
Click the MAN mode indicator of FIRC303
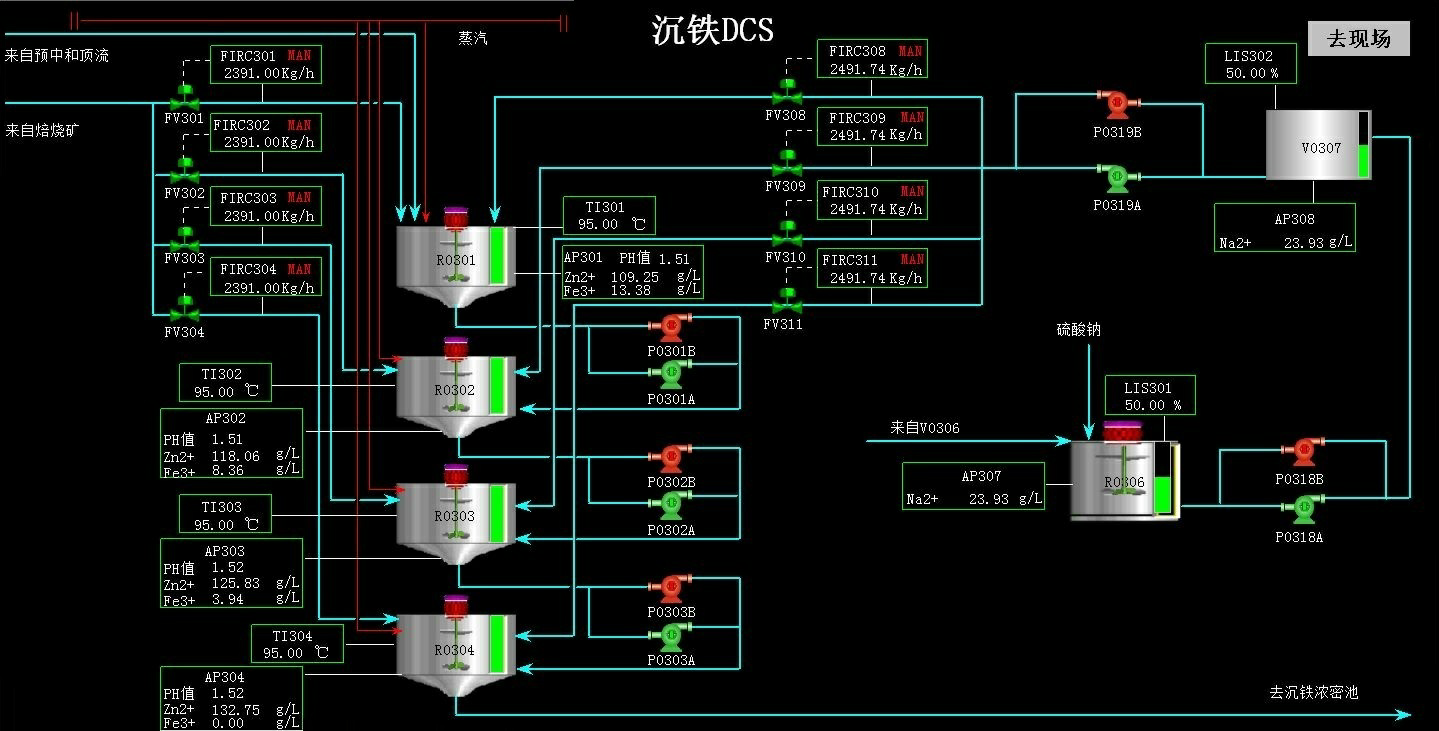[x=299, y=197]
